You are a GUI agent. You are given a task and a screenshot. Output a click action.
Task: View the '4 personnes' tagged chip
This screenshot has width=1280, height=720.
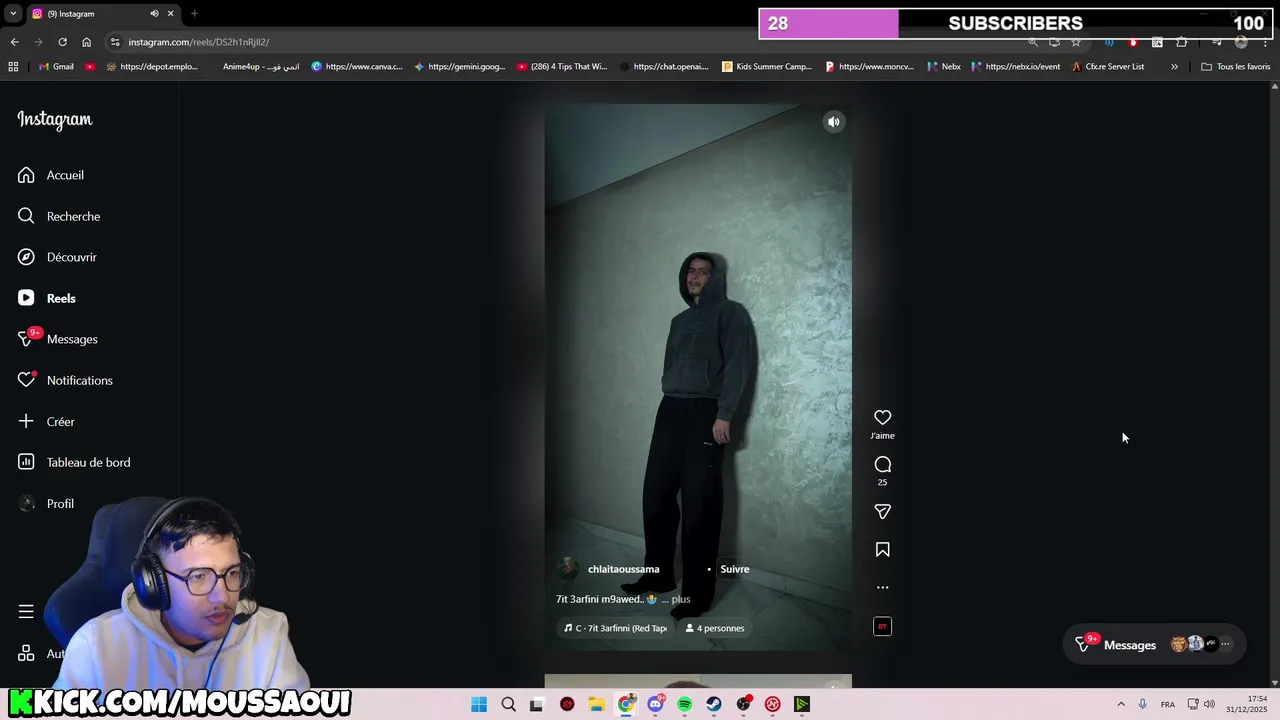tap(715, 628)
